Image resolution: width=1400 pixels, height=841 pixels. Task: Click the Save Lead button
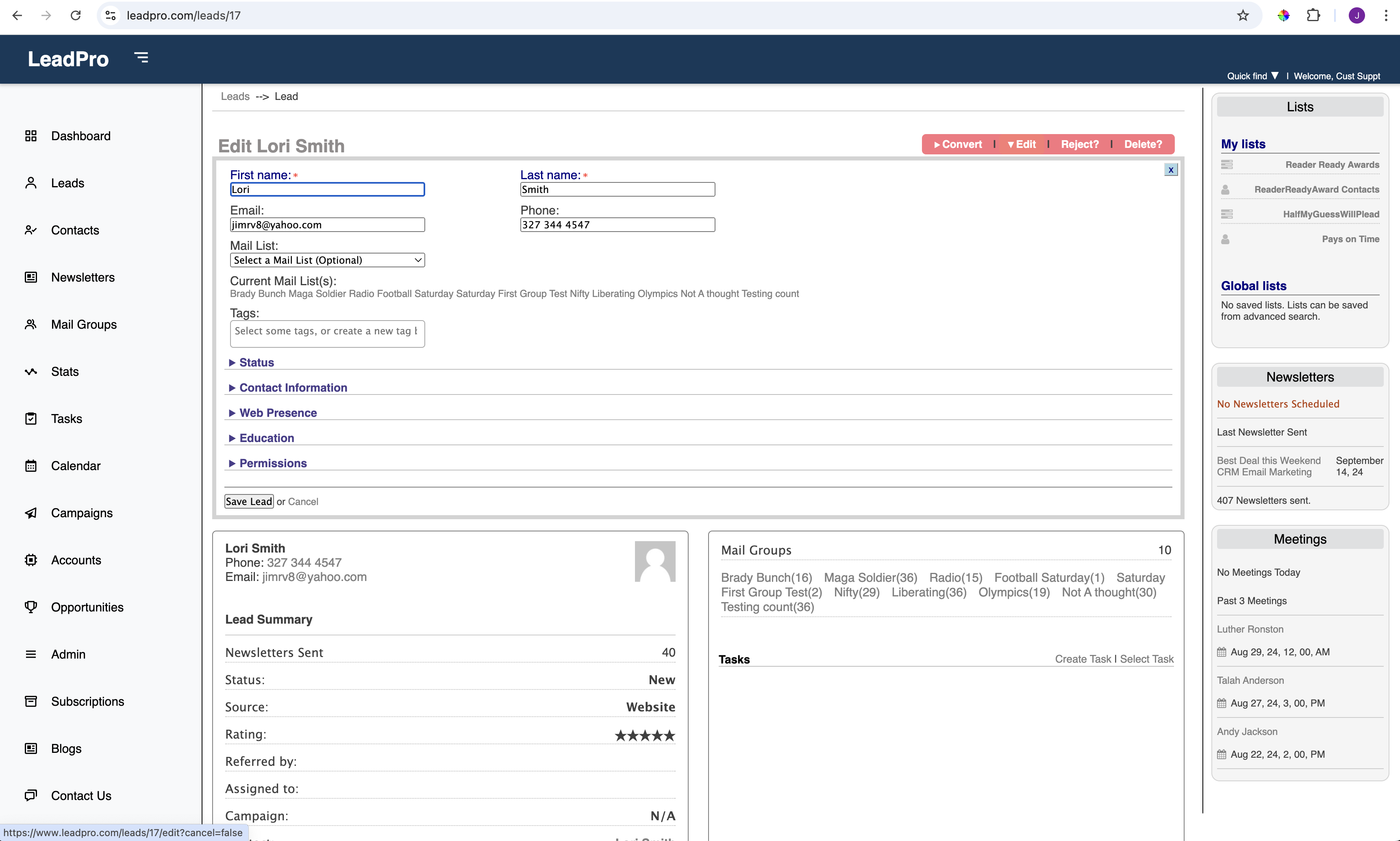click(x=248, y=501)
